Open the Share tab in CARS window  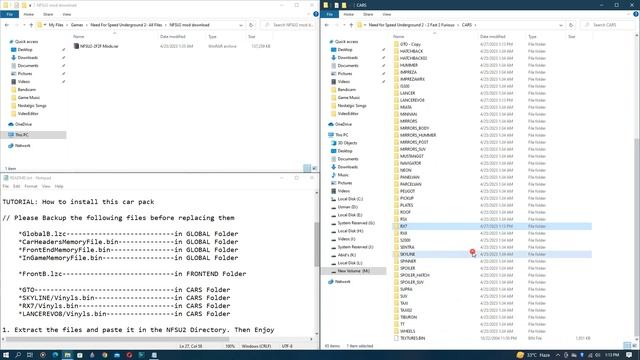[368, 14]
